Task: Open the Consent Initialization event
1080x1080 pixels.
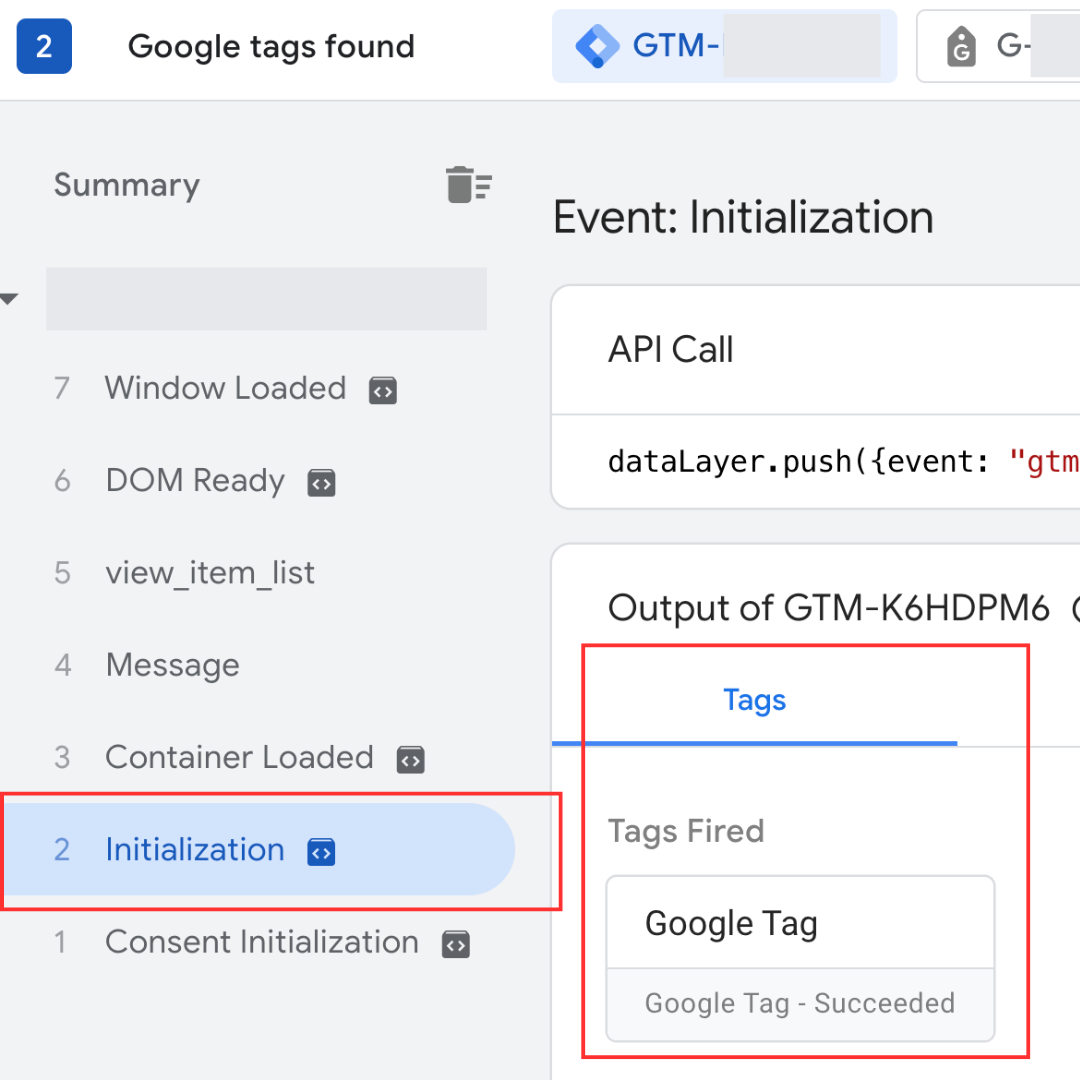Action: tap(262, 942)
